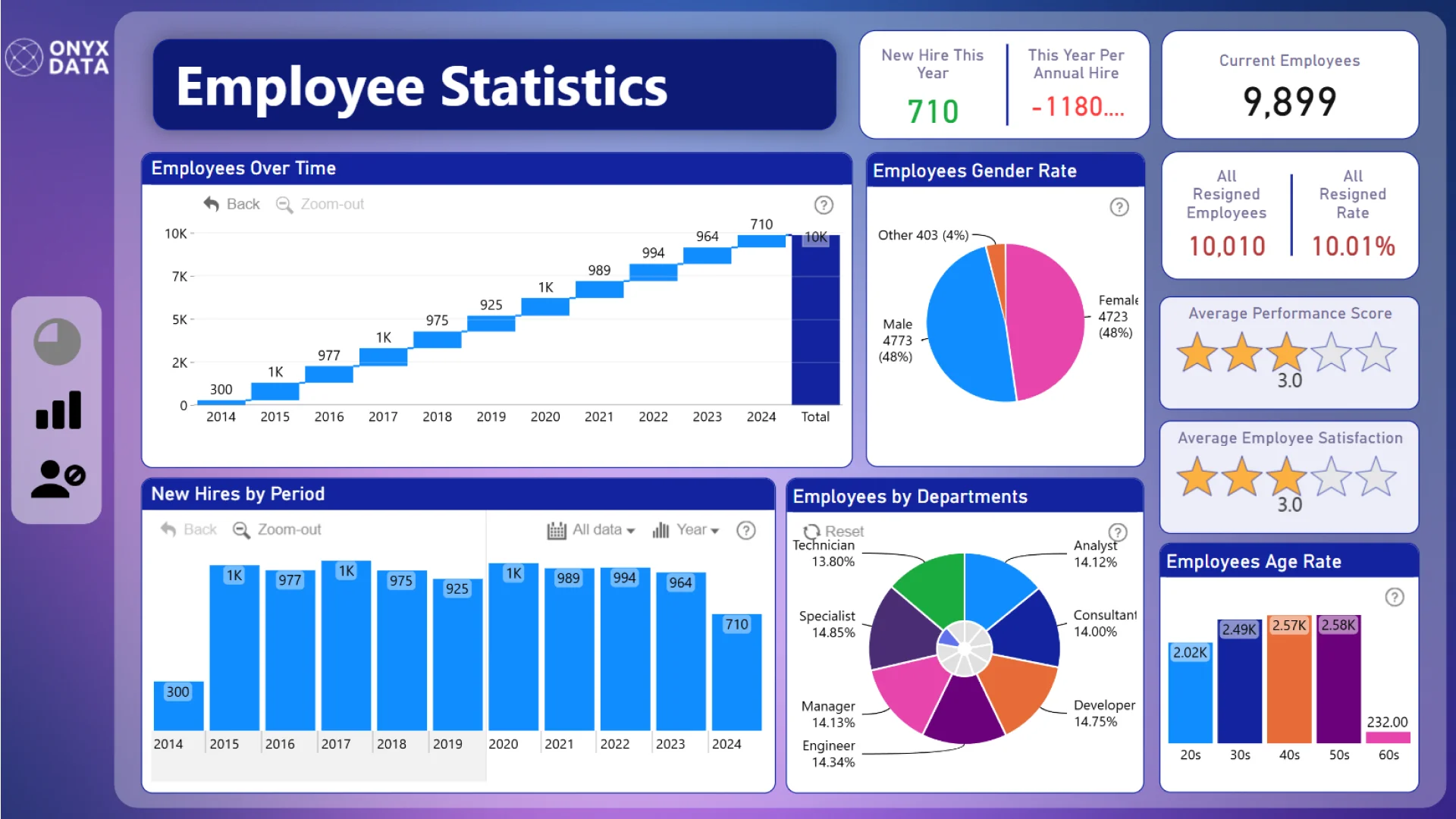Click the 2014 step labeled 300 in waterfall
The height and width of the screenshot is (819, 1456).
click(x=221, y=403)
